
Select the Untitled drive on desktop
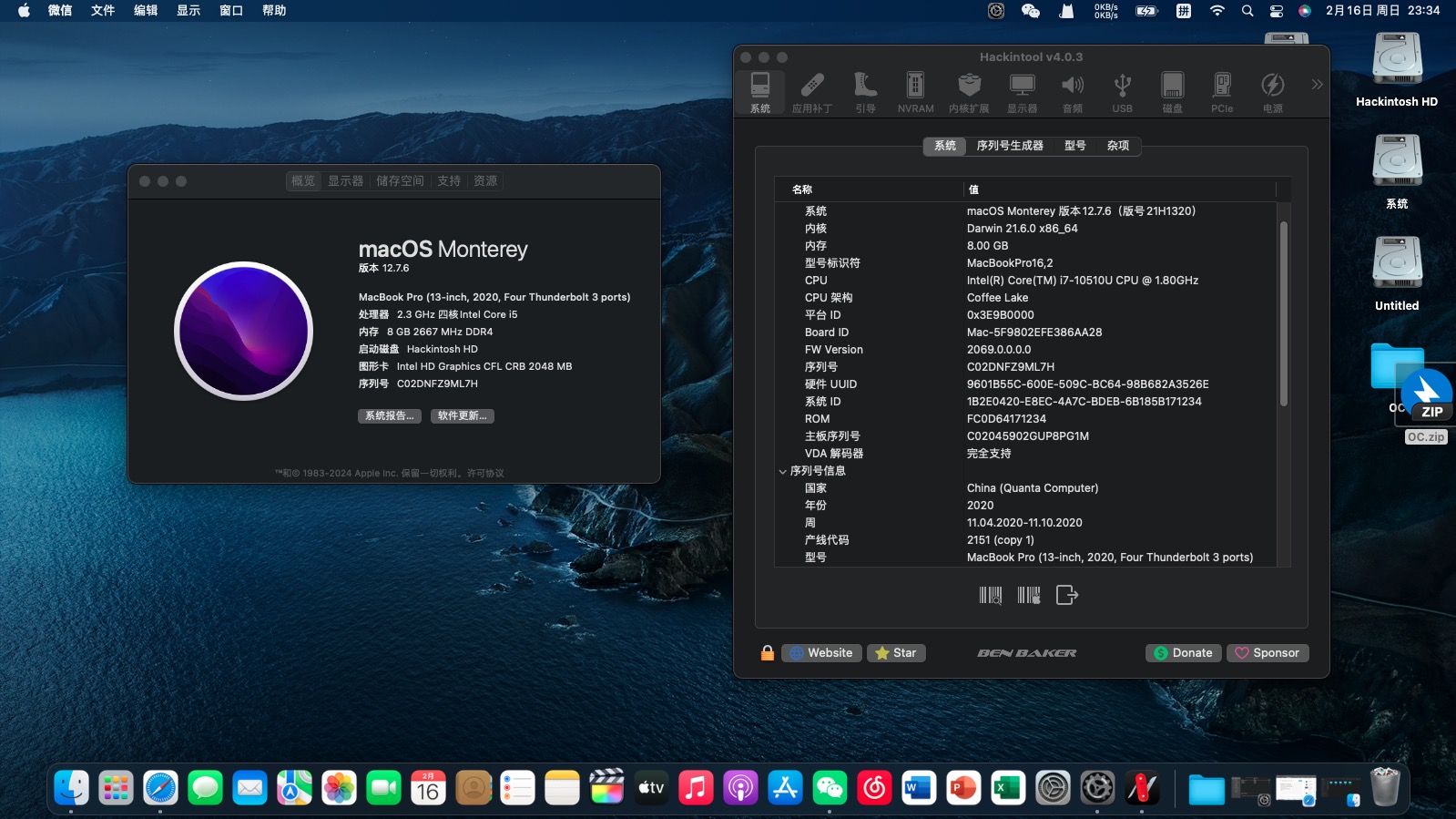click(1397, 273)
